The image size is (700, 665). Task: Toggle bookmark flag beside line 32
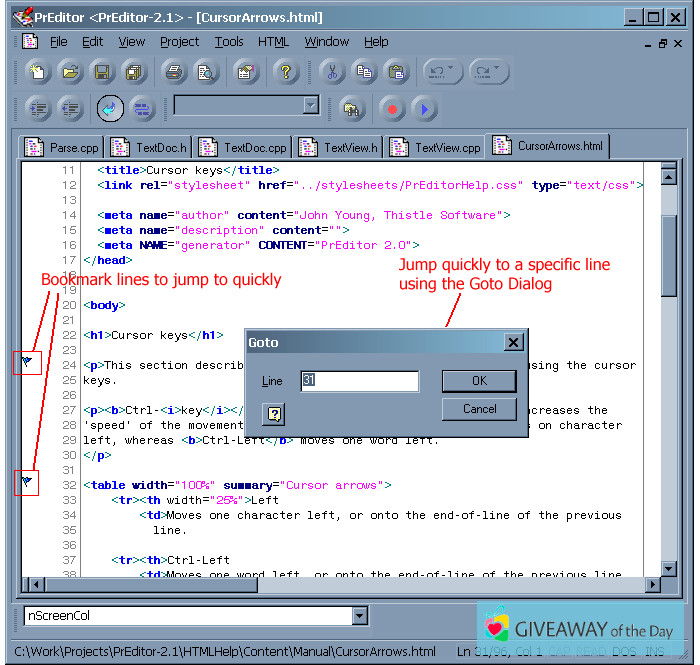point(27,483)
